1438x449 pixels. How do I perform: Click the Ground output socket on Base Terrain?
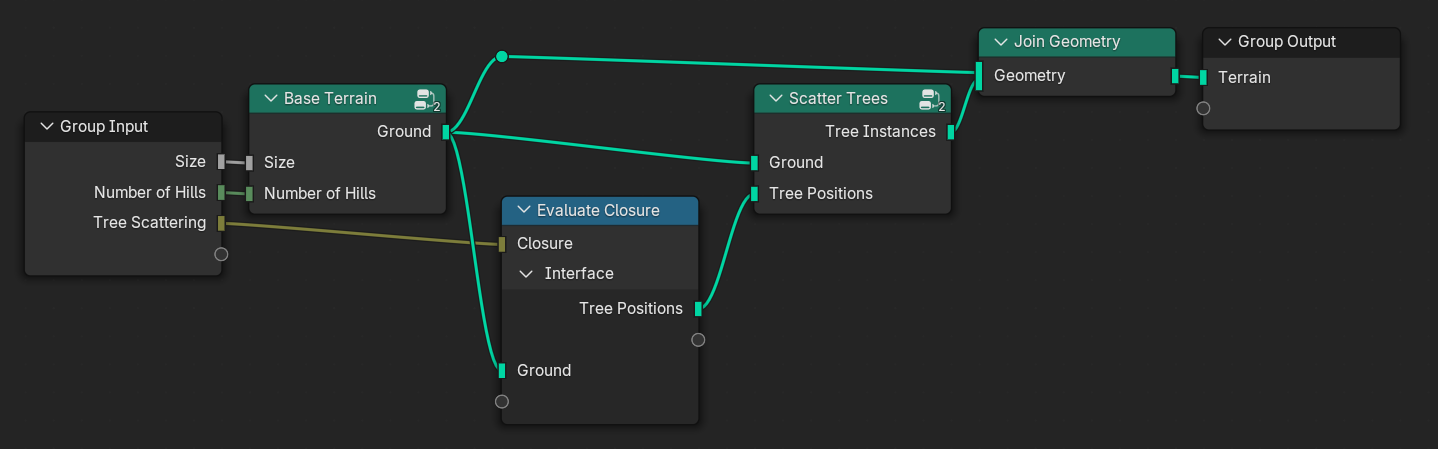point(446,132)
